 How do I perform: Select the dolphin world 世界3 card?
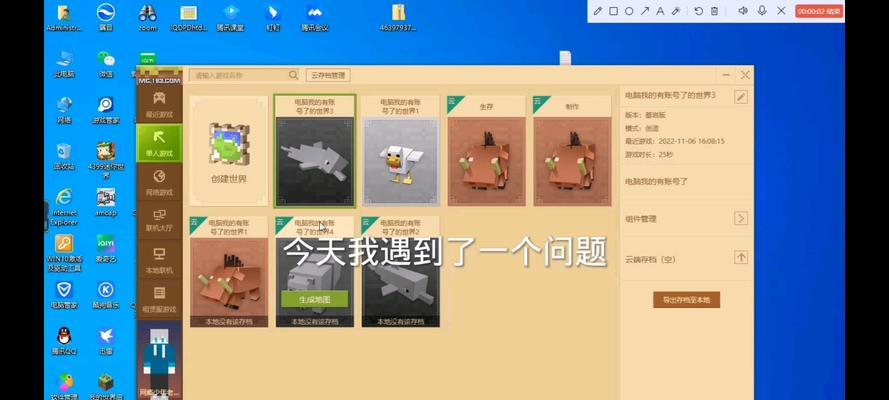coord(315,151)
